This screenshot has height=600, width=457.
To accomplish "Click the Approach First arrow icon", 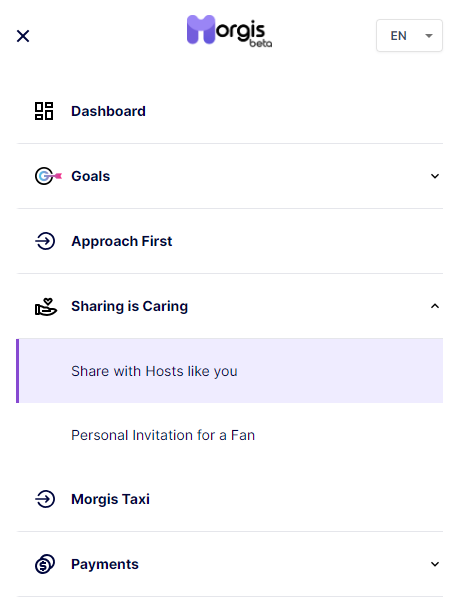I will point(45,241).
